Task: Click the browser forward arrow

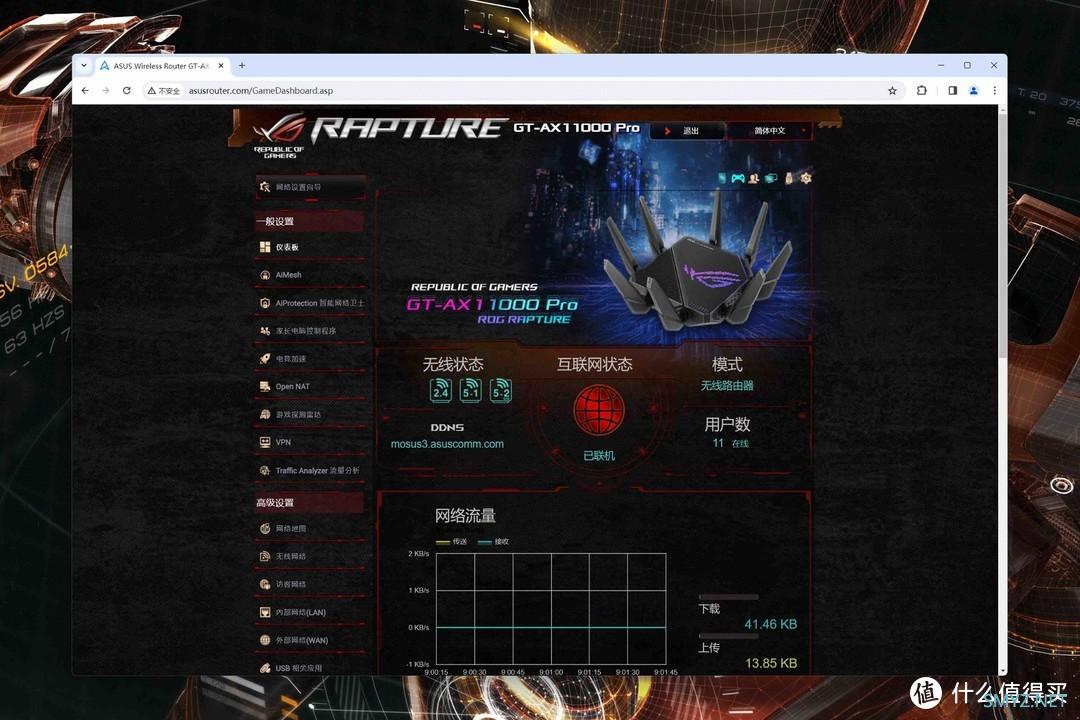Action: tap(105, 90)
